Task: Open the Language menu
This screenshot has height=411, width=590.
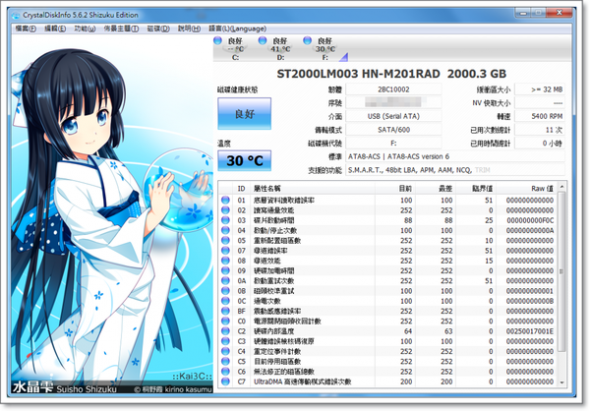Action: [237, 29]
